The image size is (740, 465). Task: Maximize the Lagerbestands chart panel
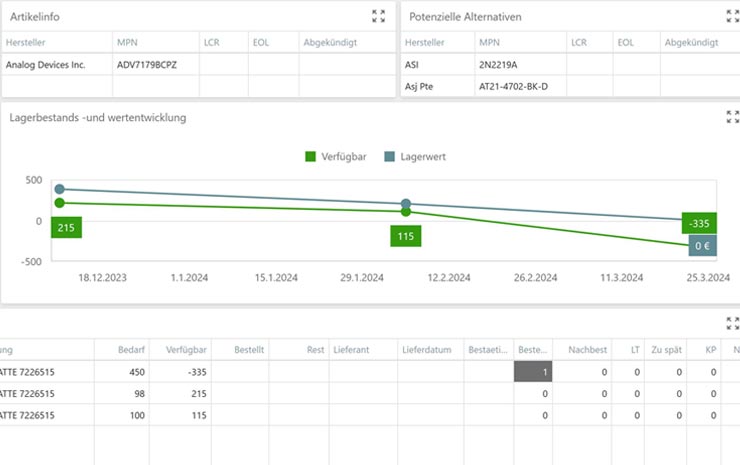[732, 117]
